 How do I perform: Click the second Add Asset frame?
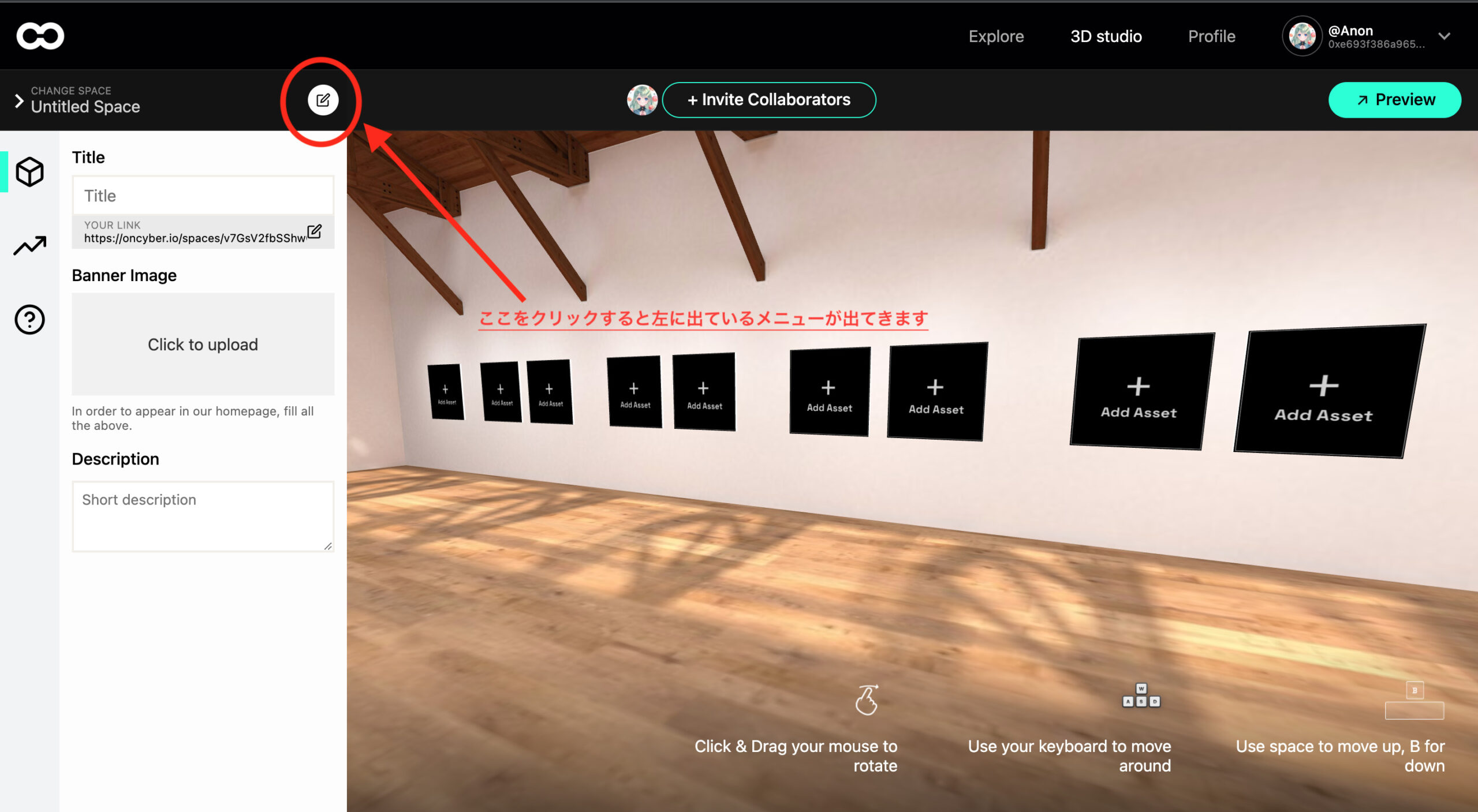tap(501, 392)
